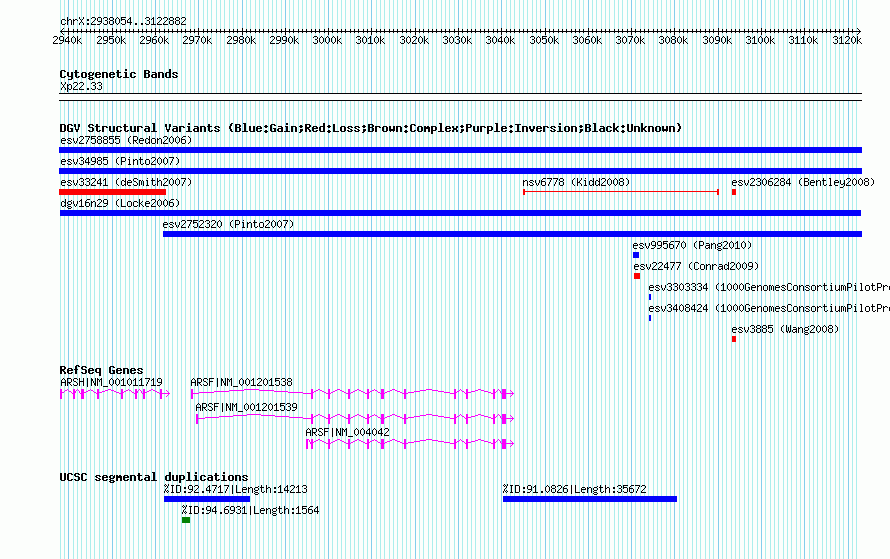Click the RefSeq Genes track title
This screenshot has height=559, width=890.
point(101,370)
